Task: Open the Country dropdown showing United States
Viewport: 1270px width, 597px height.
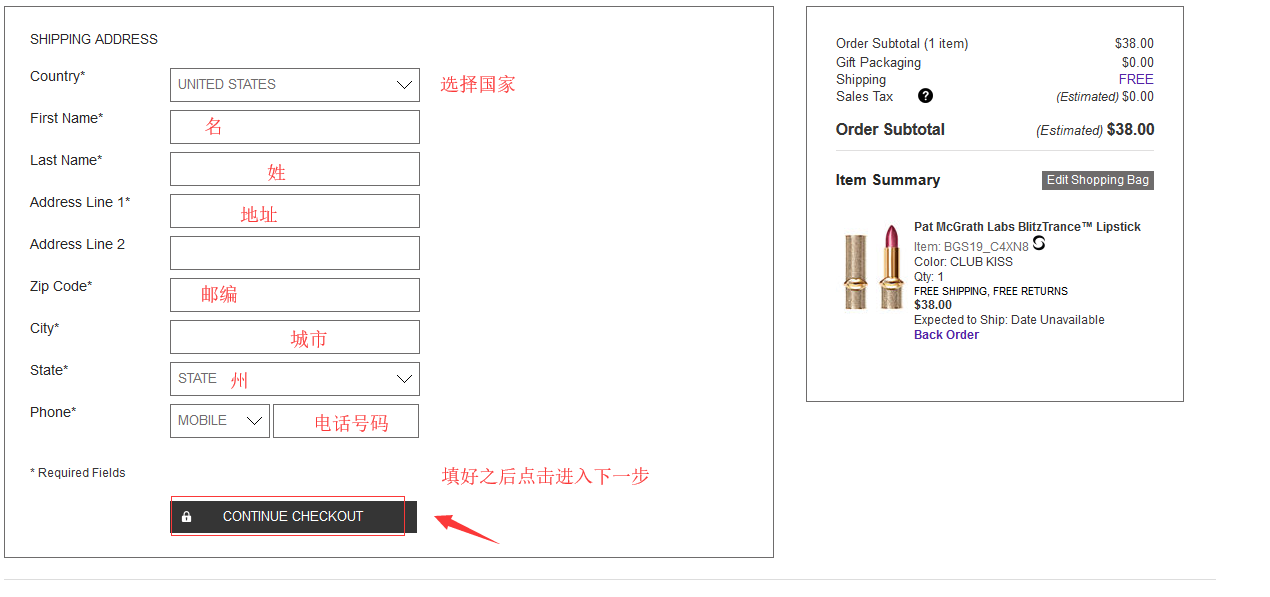Action: coord(294,85)
